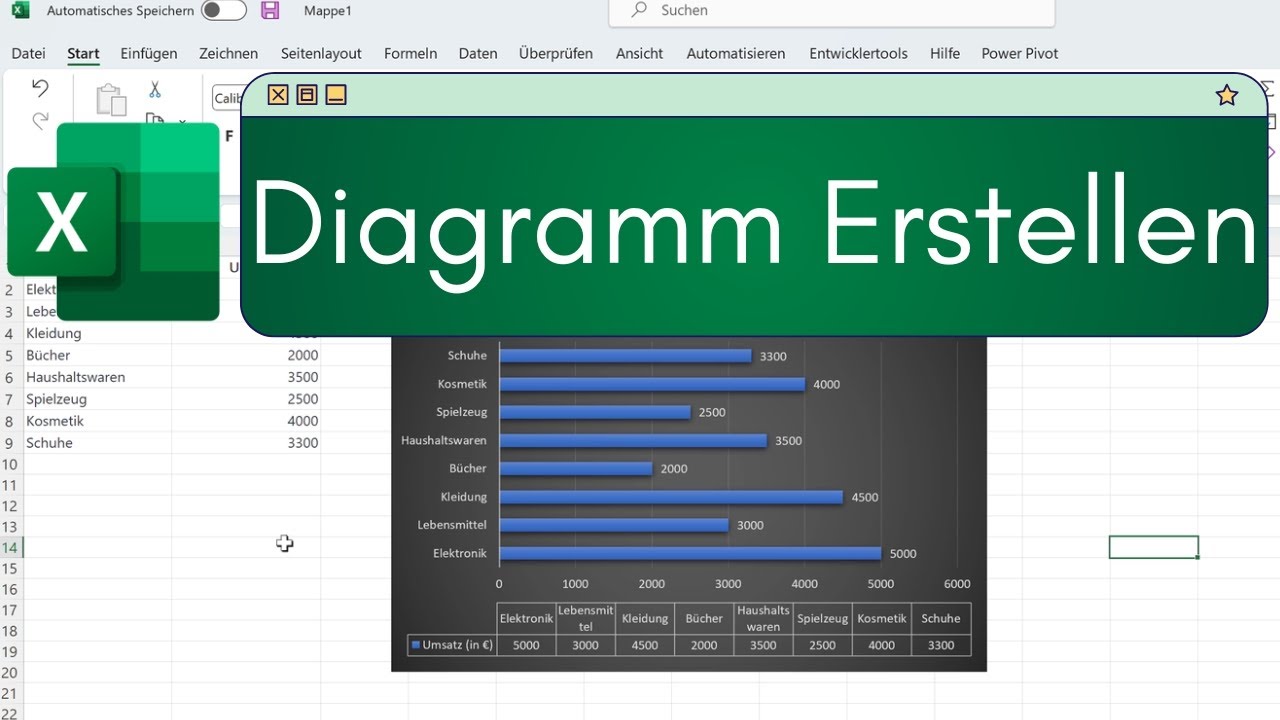Select spreadsheet cell with value 2500
Image resolution: width=1280 pixels, height=720 pixels.
tap(246, 399)
